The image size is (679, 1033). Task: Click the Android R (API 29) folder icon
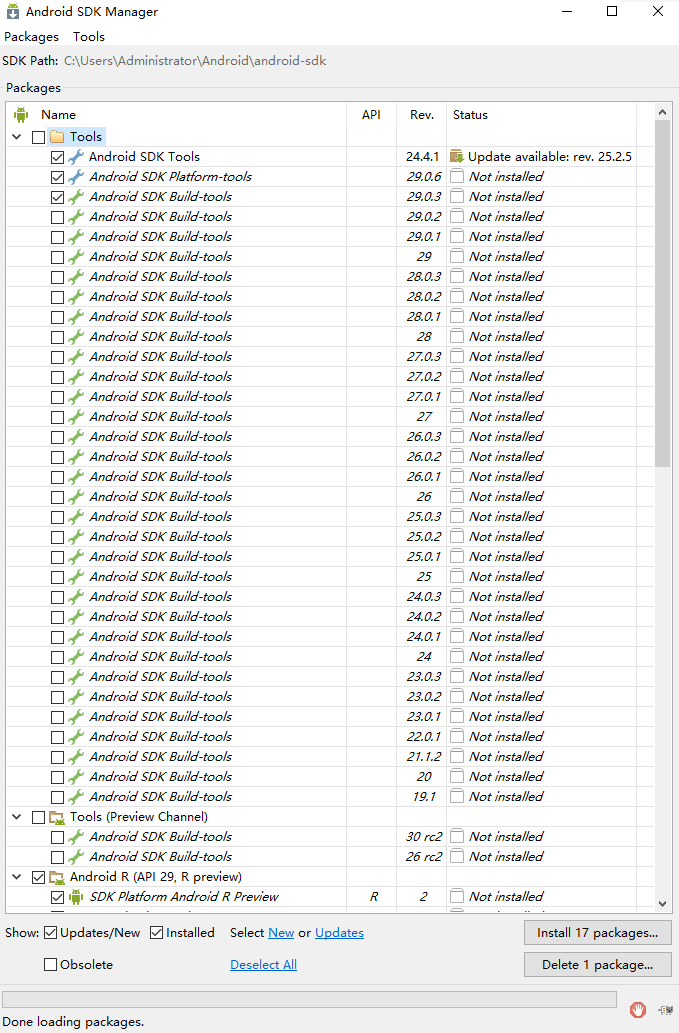tap(57, 877)
